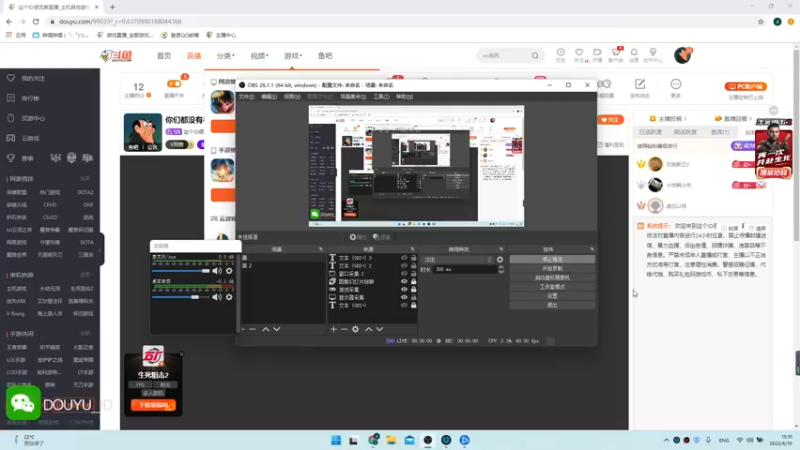This screenshot has height=450, width=800.
Task: Click 开始录制 to start recording
Action: click(x=552, y=268)
